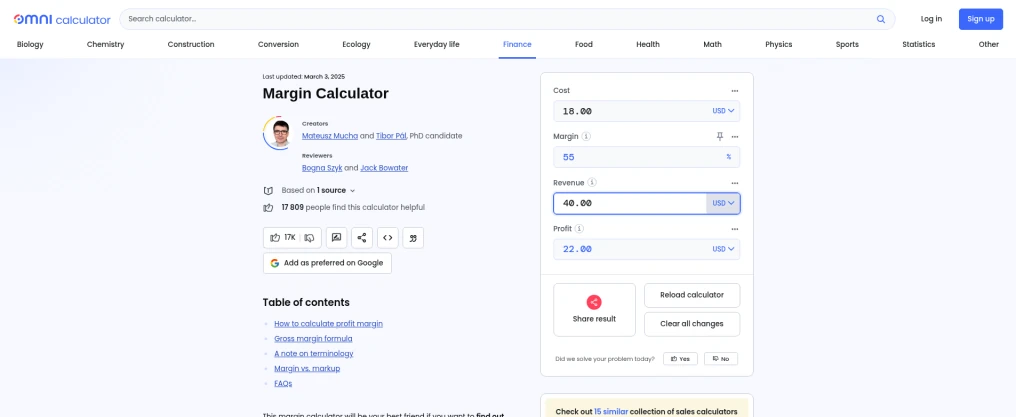Click the Log in link
The width and height of the screenshot is (1016, 417).
(931, 19)
